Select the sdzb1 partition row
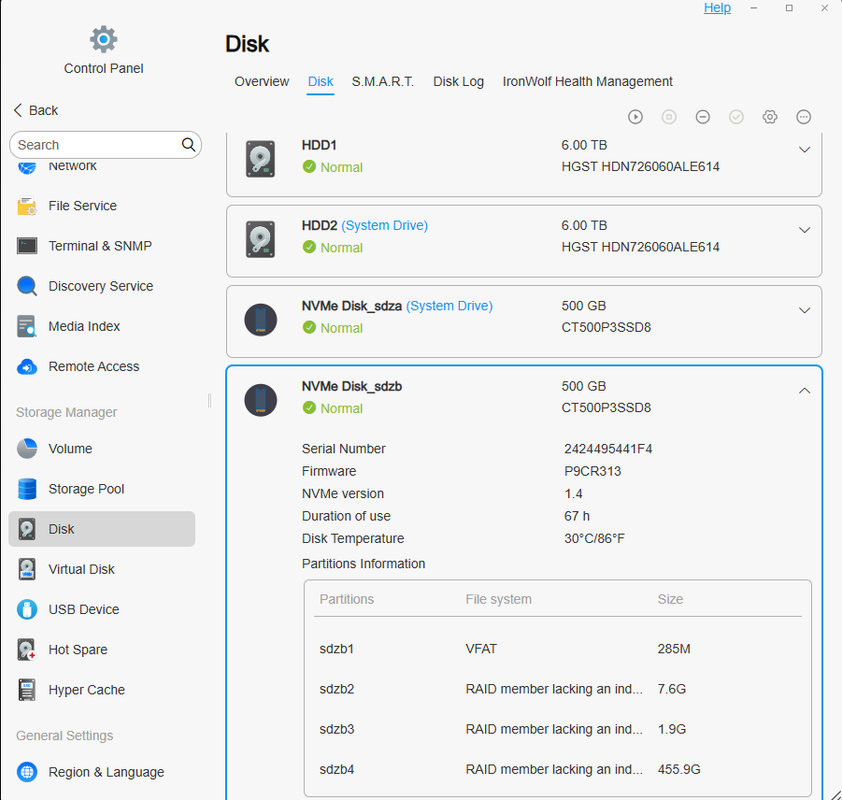Viewport: 842px width, 800px height. (x=558, y=649)
